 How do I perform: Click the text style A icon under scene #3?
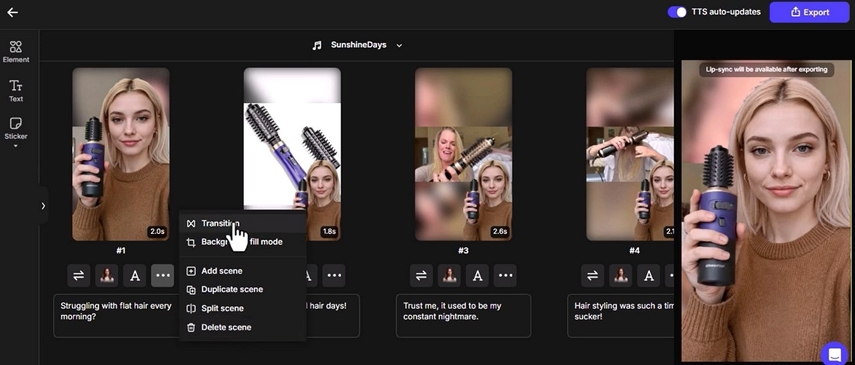(x=477, y=276)
